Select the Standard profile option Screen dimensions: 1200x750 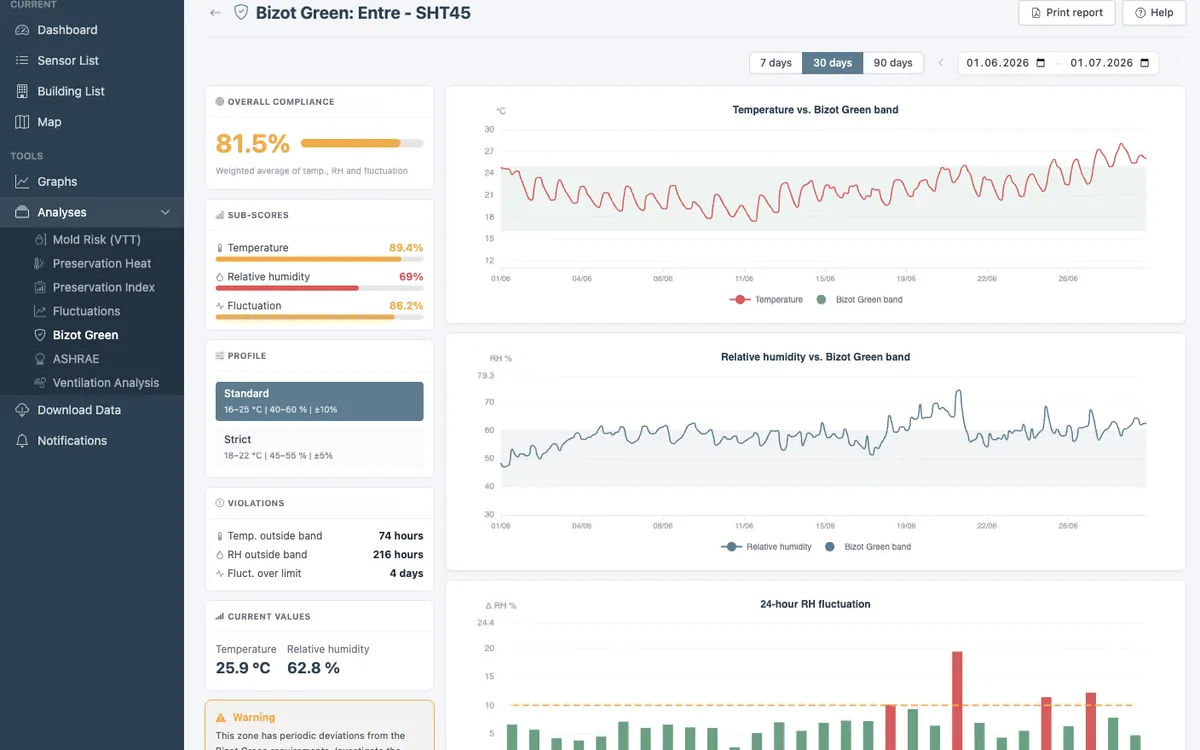pos(319,401)
